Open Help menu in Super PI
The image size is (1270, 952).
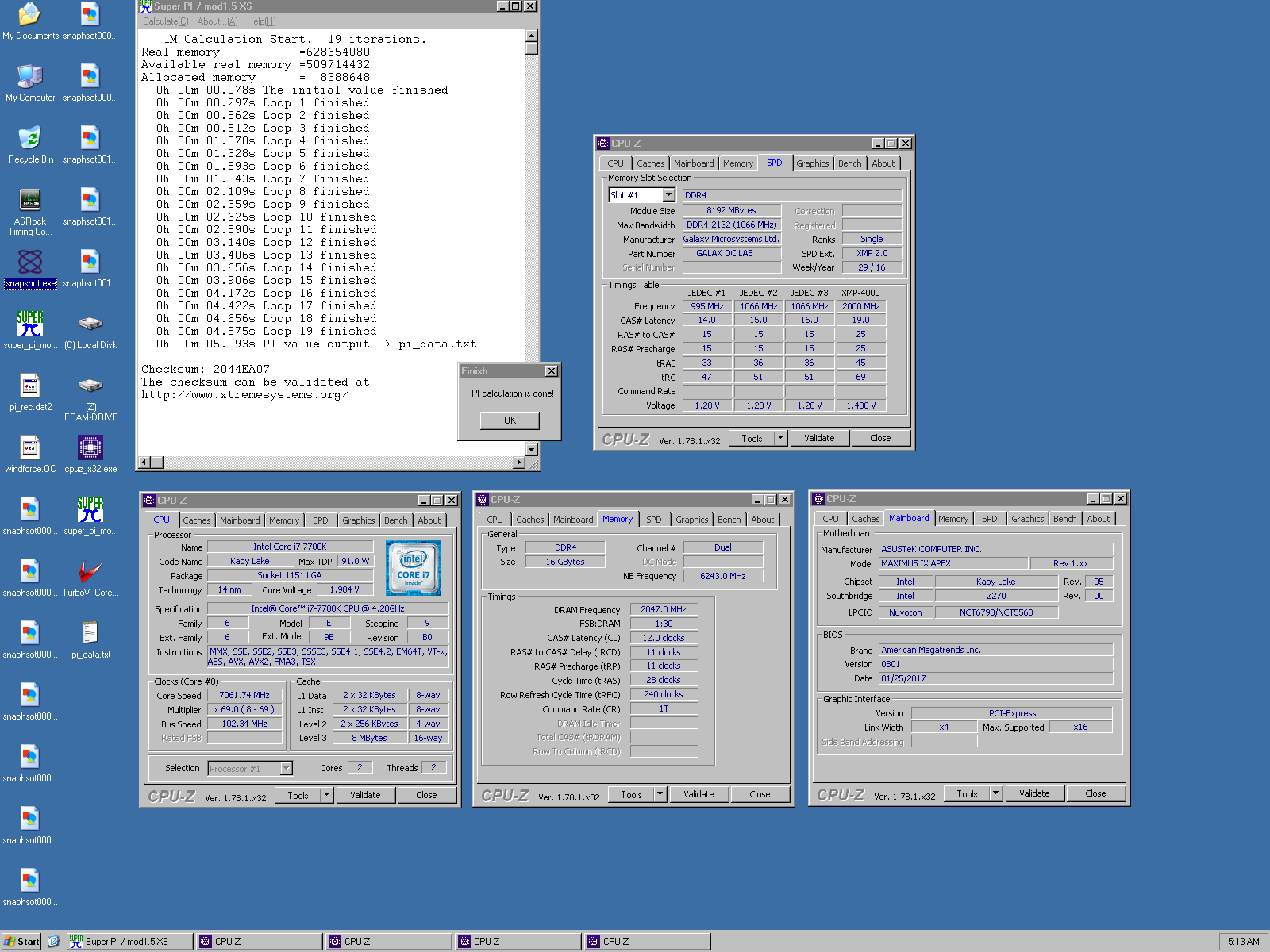coord(261,21)
